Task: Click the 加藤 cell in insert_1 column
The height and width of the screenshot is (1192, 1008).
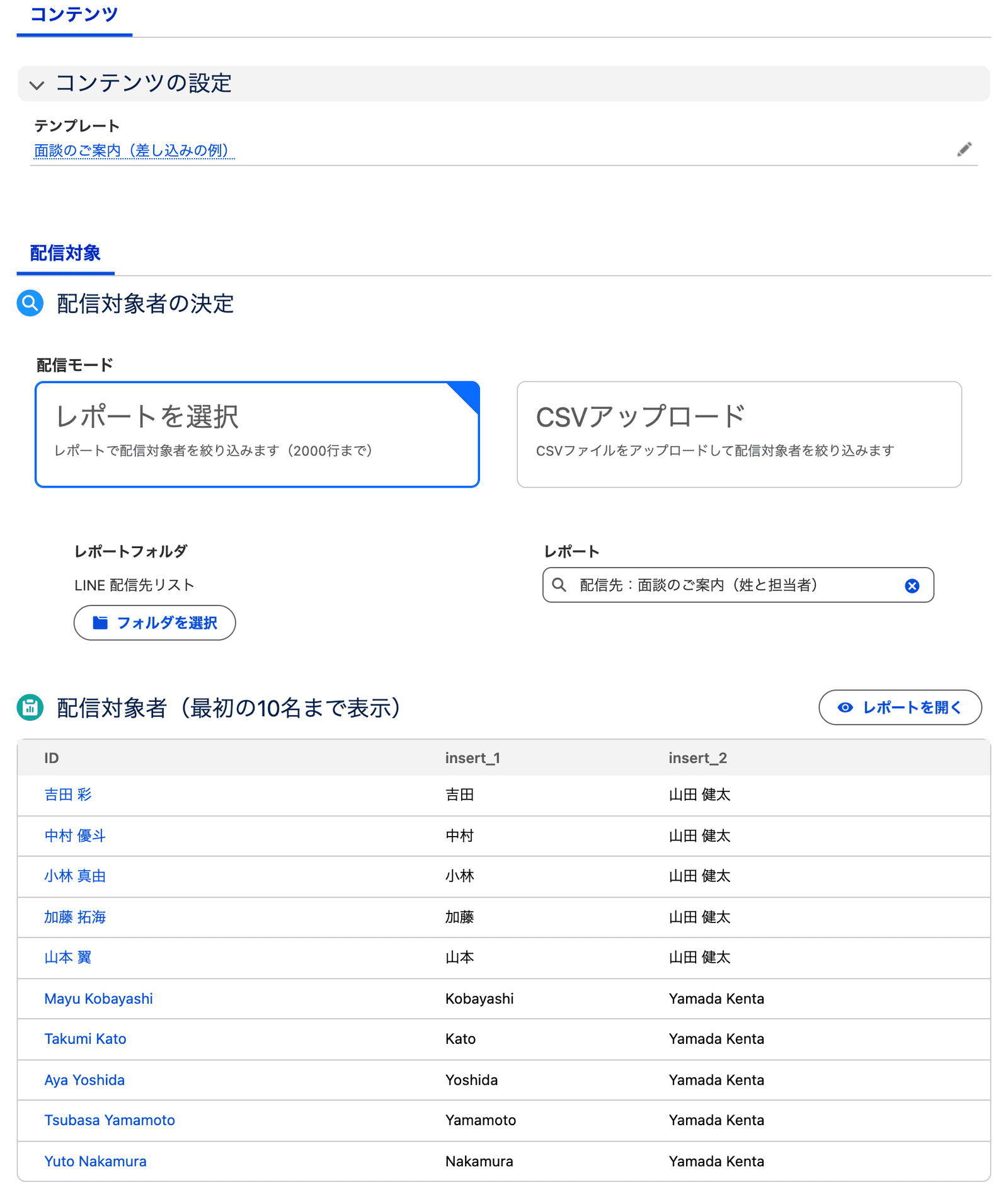Action: point(459,917)
